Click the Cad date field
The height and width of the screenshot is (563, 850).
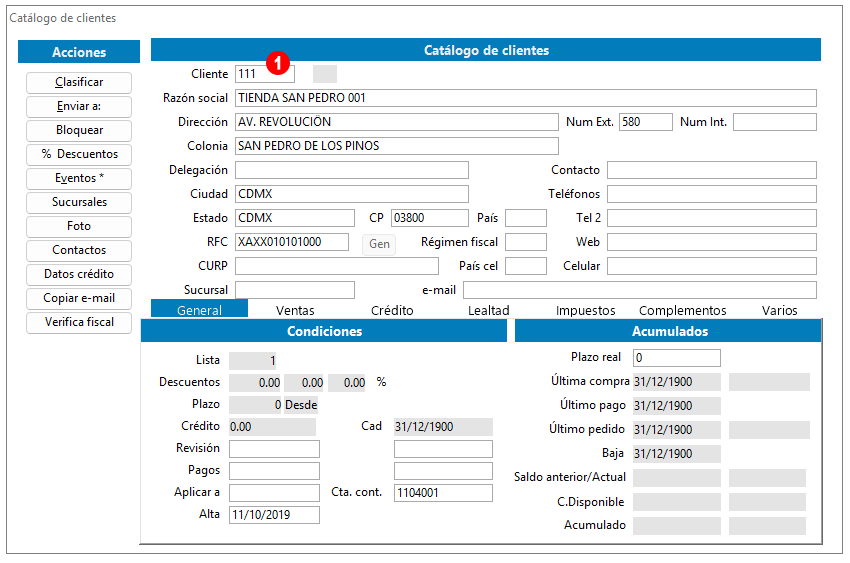click(x=443, y=427)
